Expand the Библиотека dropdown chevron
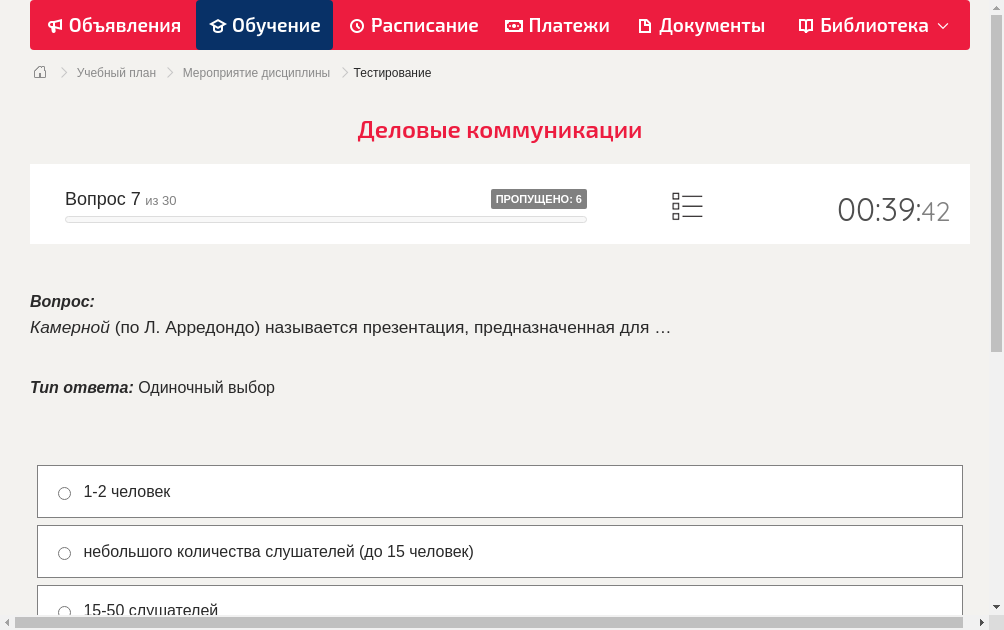 944,27
